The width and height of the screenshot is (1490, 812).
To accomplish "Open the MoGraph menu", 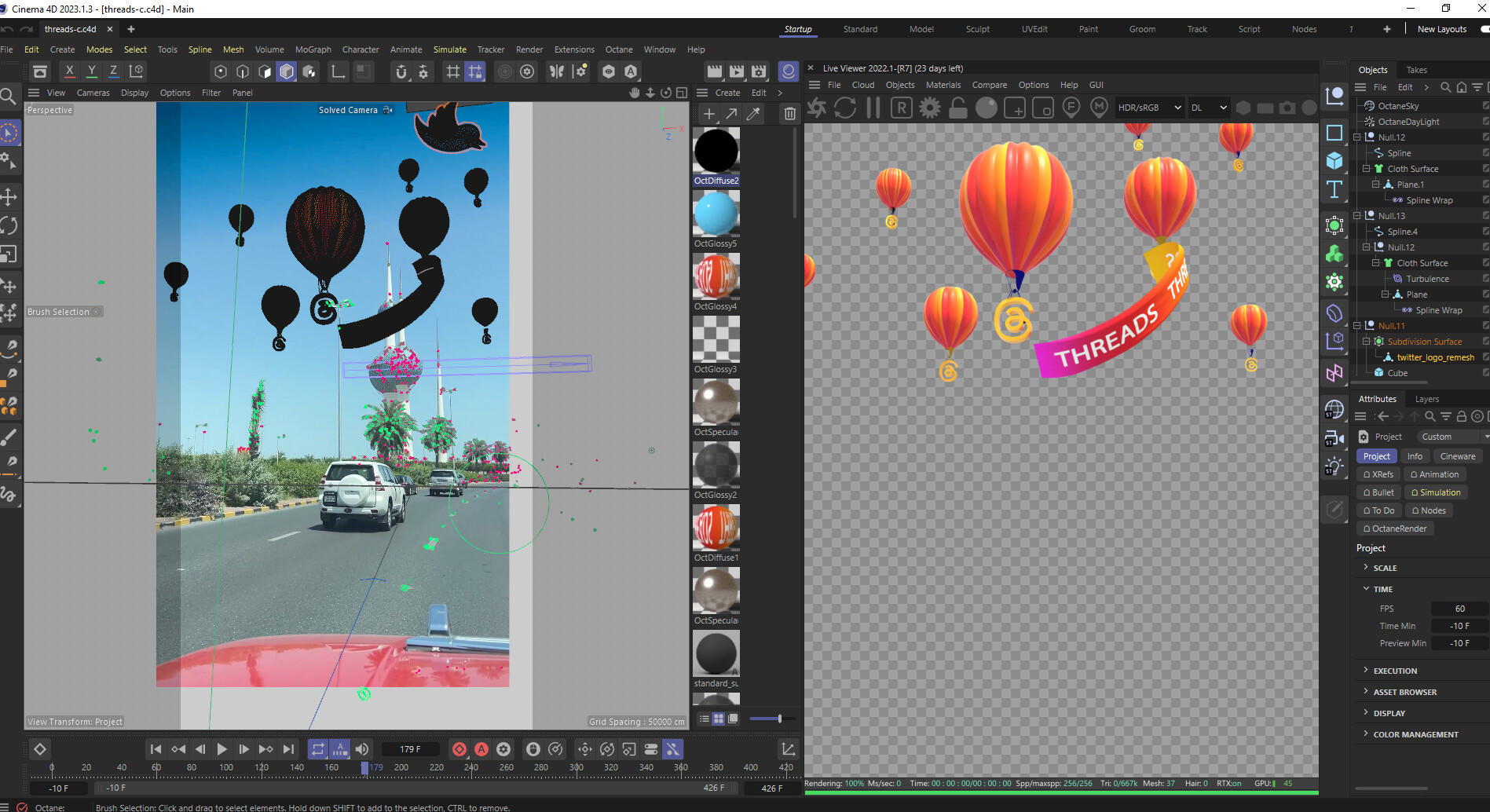I will (x=313, y=49).
